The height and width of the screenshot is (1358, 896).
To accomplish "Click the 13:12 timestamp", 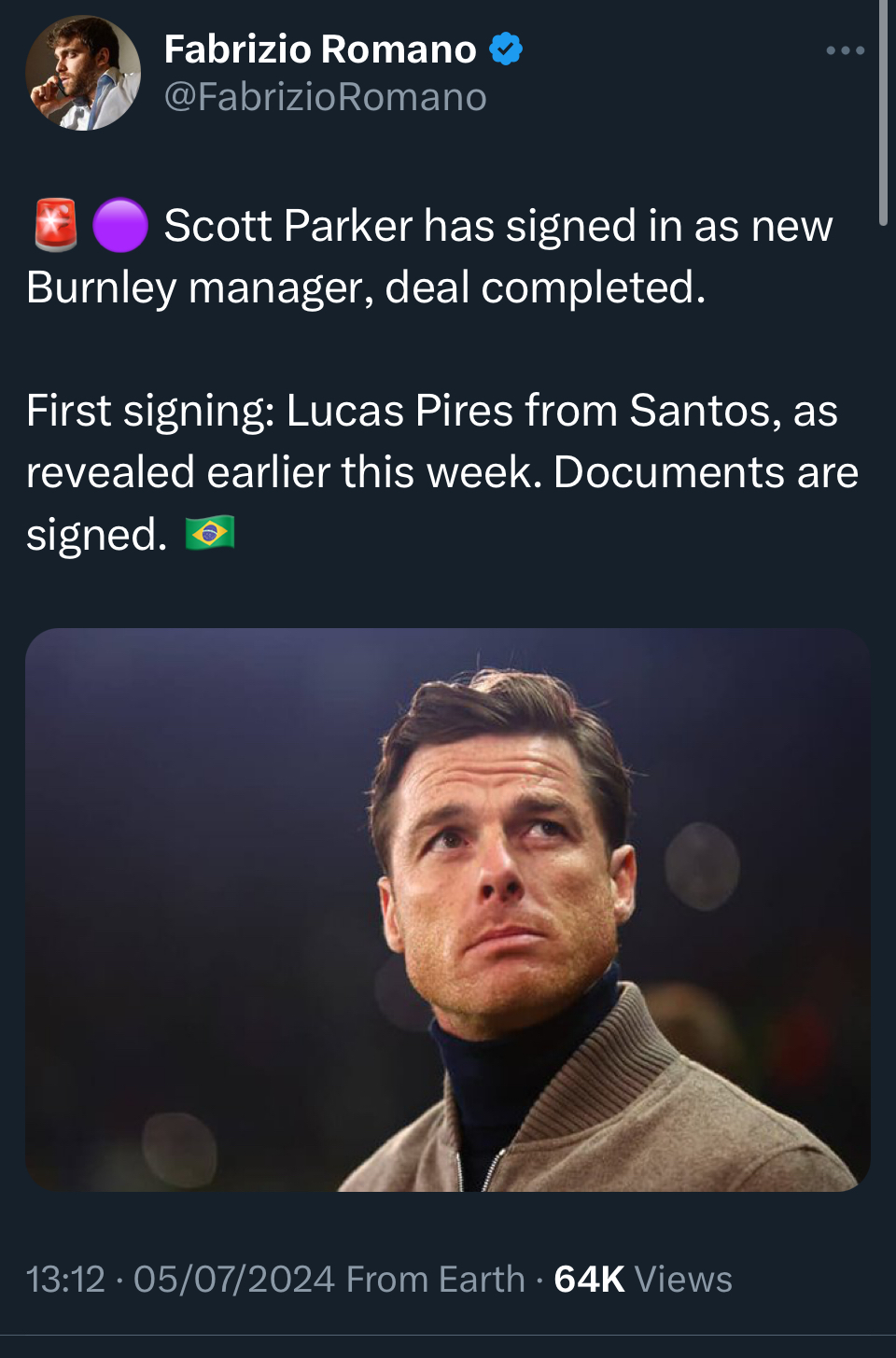I will pos(65,1280).
